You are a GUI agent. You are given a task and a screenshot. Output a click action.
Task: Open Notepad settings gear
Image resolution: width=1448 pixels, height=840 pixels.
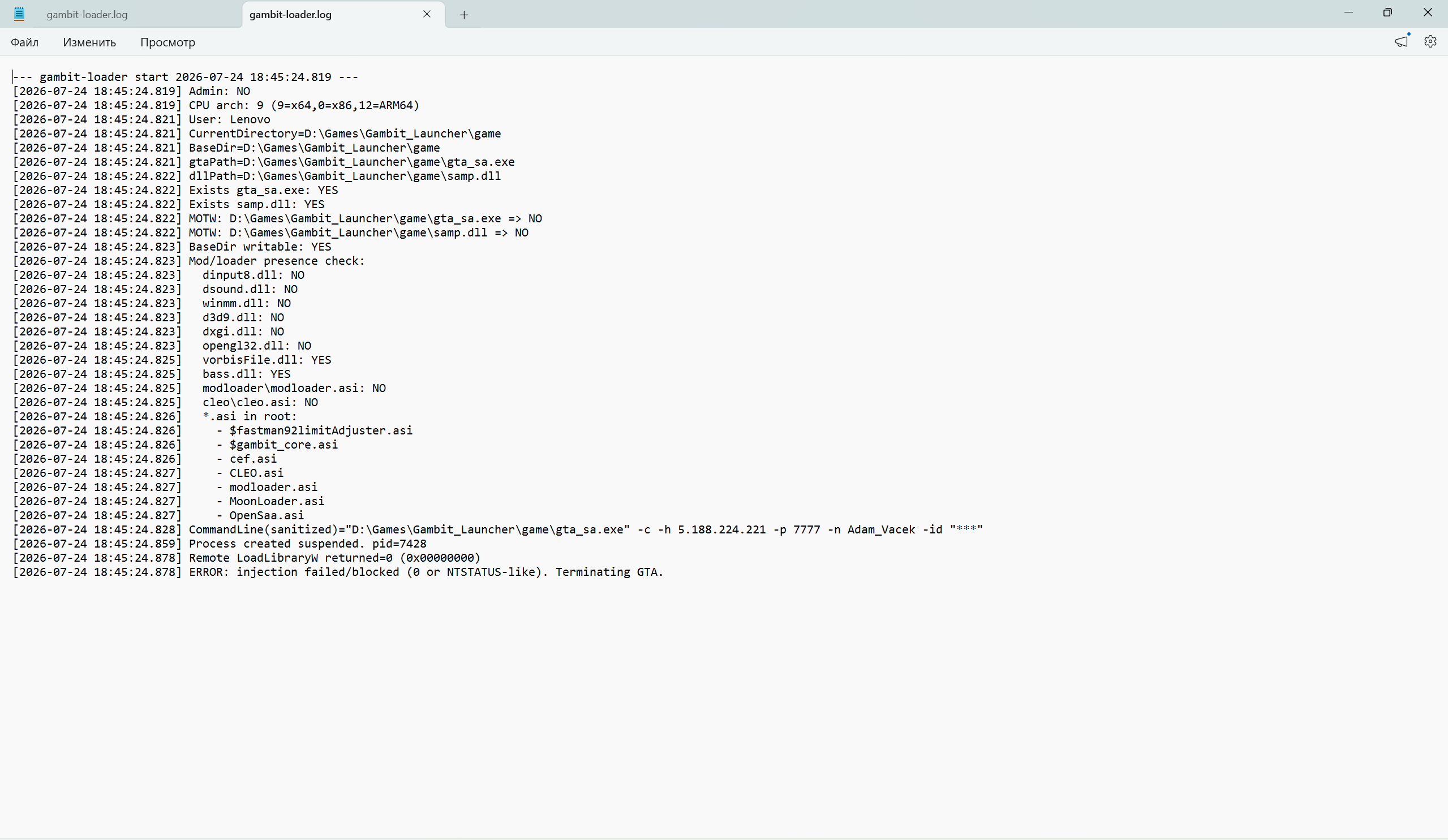click(x=1430, y=41)
